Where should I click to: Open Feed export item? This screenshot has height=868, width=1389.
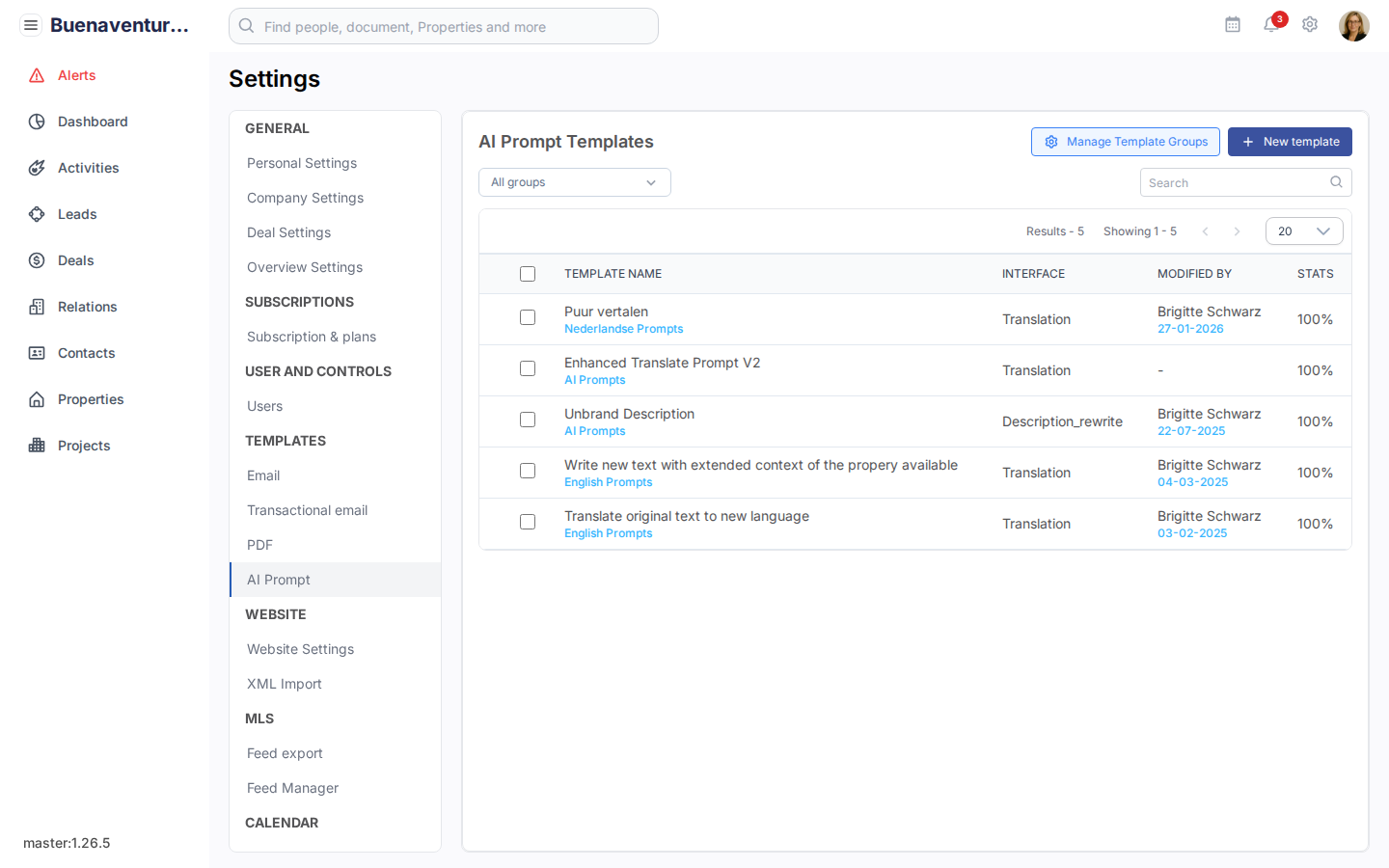(x=335, y=753)
